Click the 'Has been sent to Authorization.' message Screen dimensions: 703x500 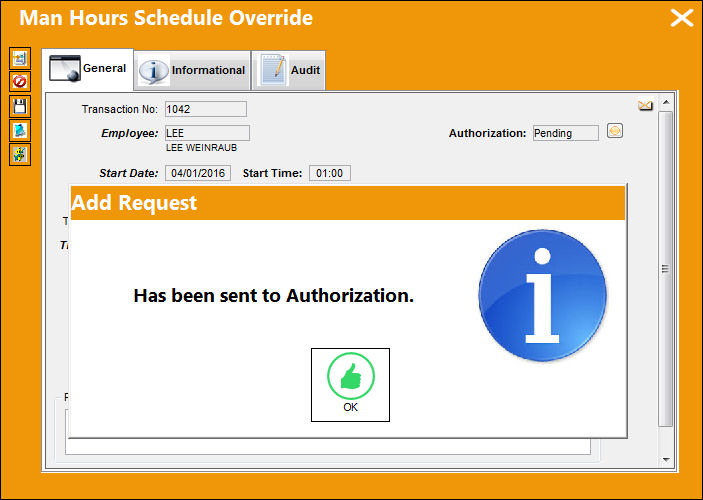click(273, 296)
